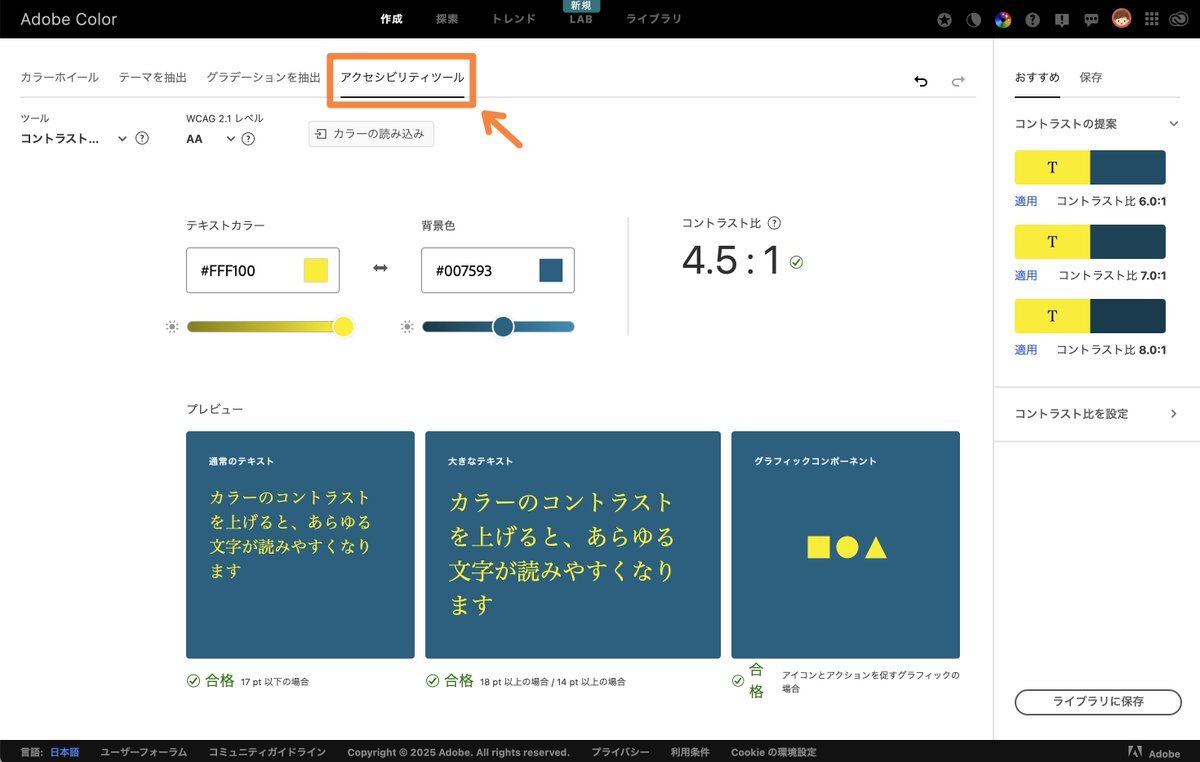
Task: Click the yellow circle shape in the preview
Action: pos(847,547)
